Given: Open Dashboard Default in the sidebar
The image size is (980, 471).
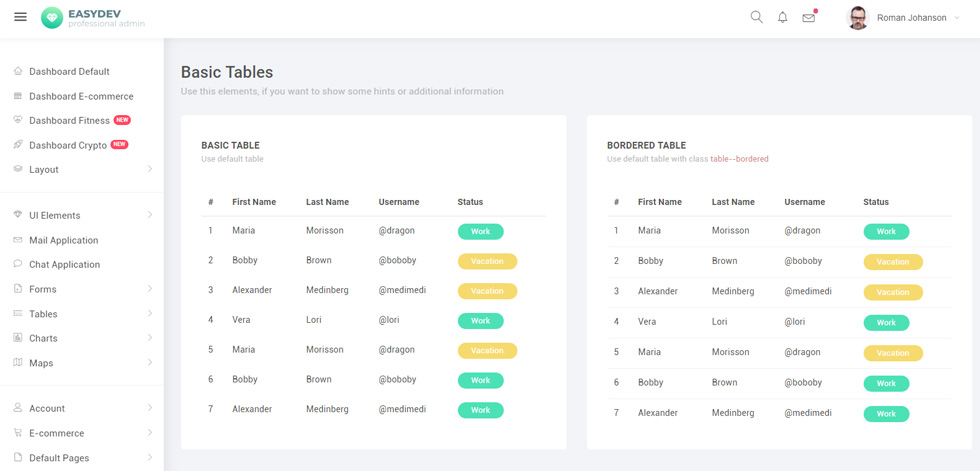Looking at the screenshot, I should 69,71.
